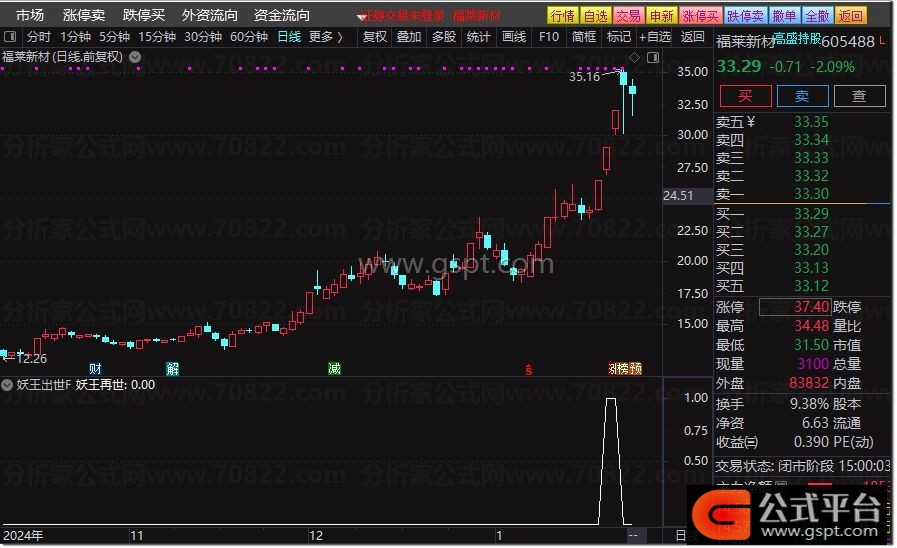
Task: Click the 撤单 button
Action: point(784,16)
